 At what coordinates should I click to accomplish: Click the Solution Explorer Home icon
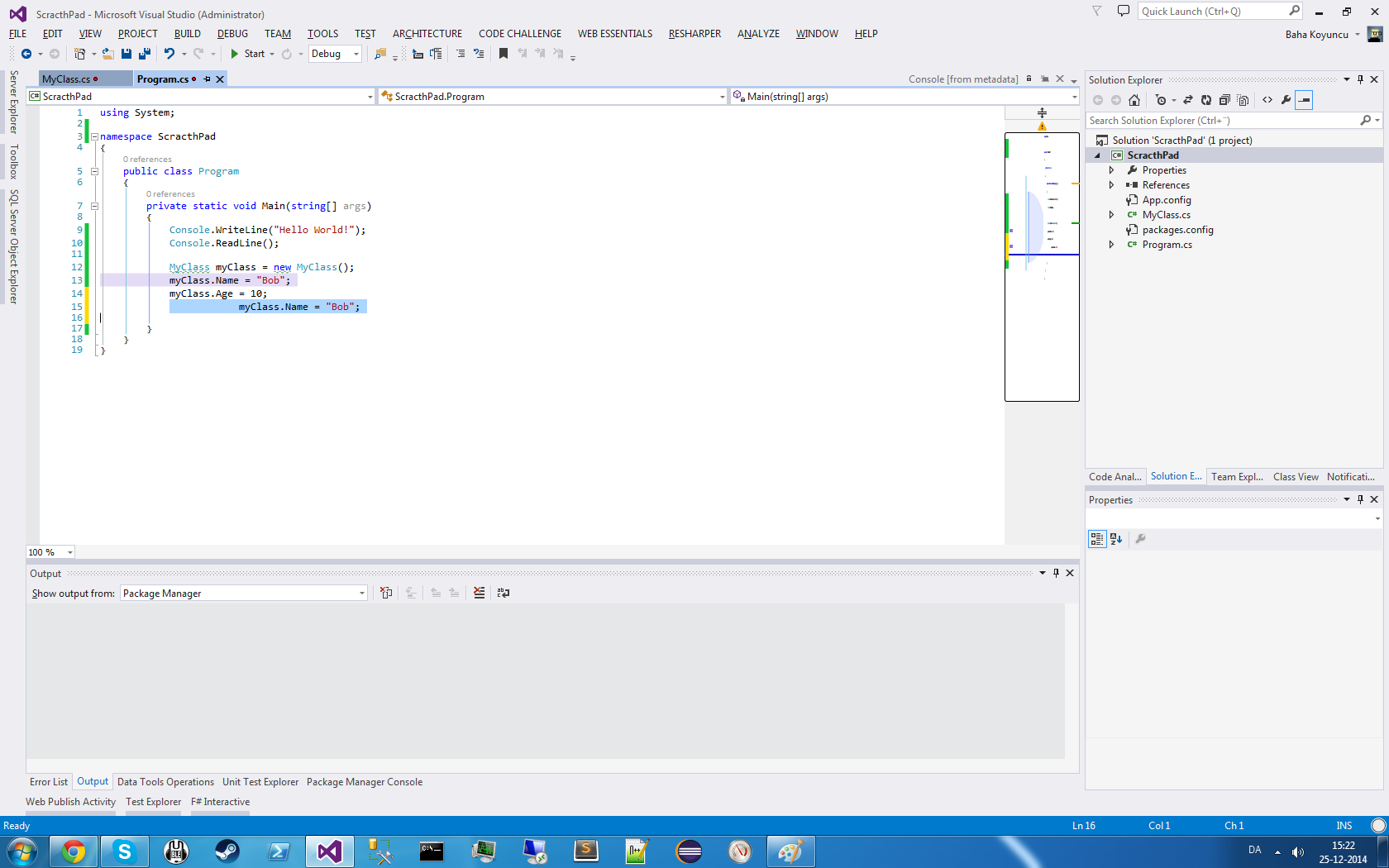[x=1134, y=100]
